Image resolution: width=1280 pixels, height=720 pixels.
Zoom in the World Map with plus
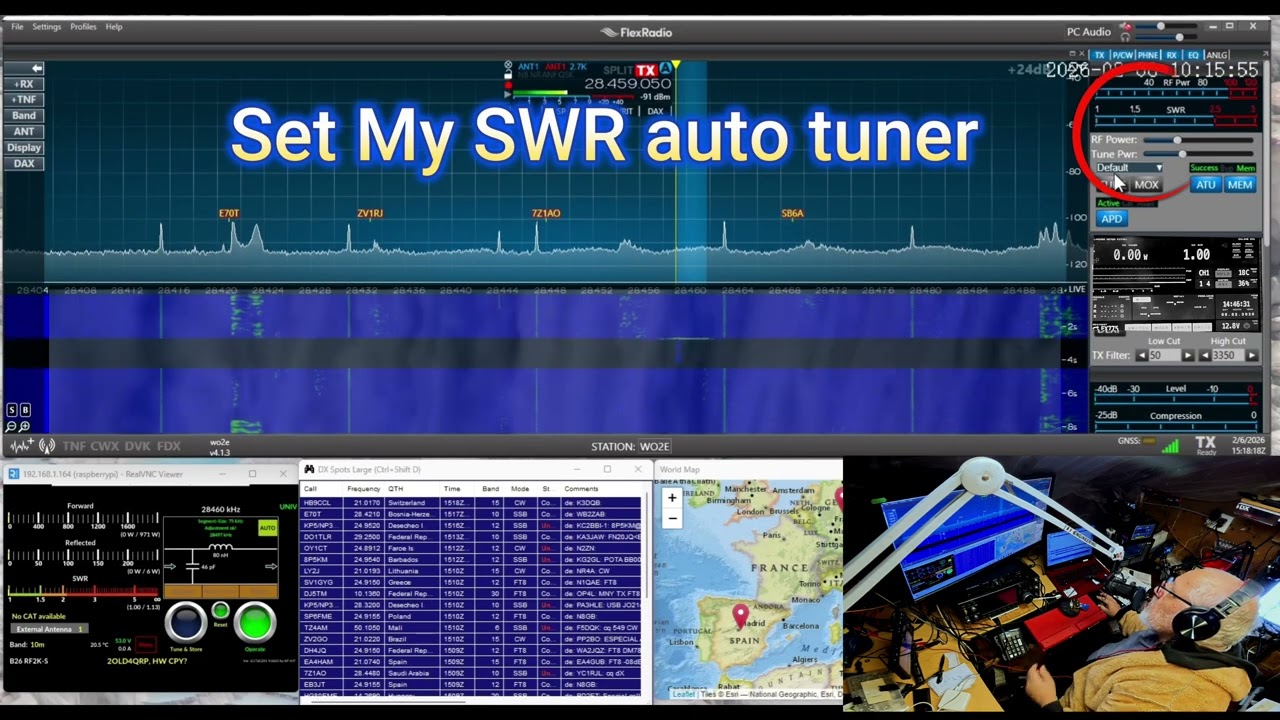coord(672,498)
